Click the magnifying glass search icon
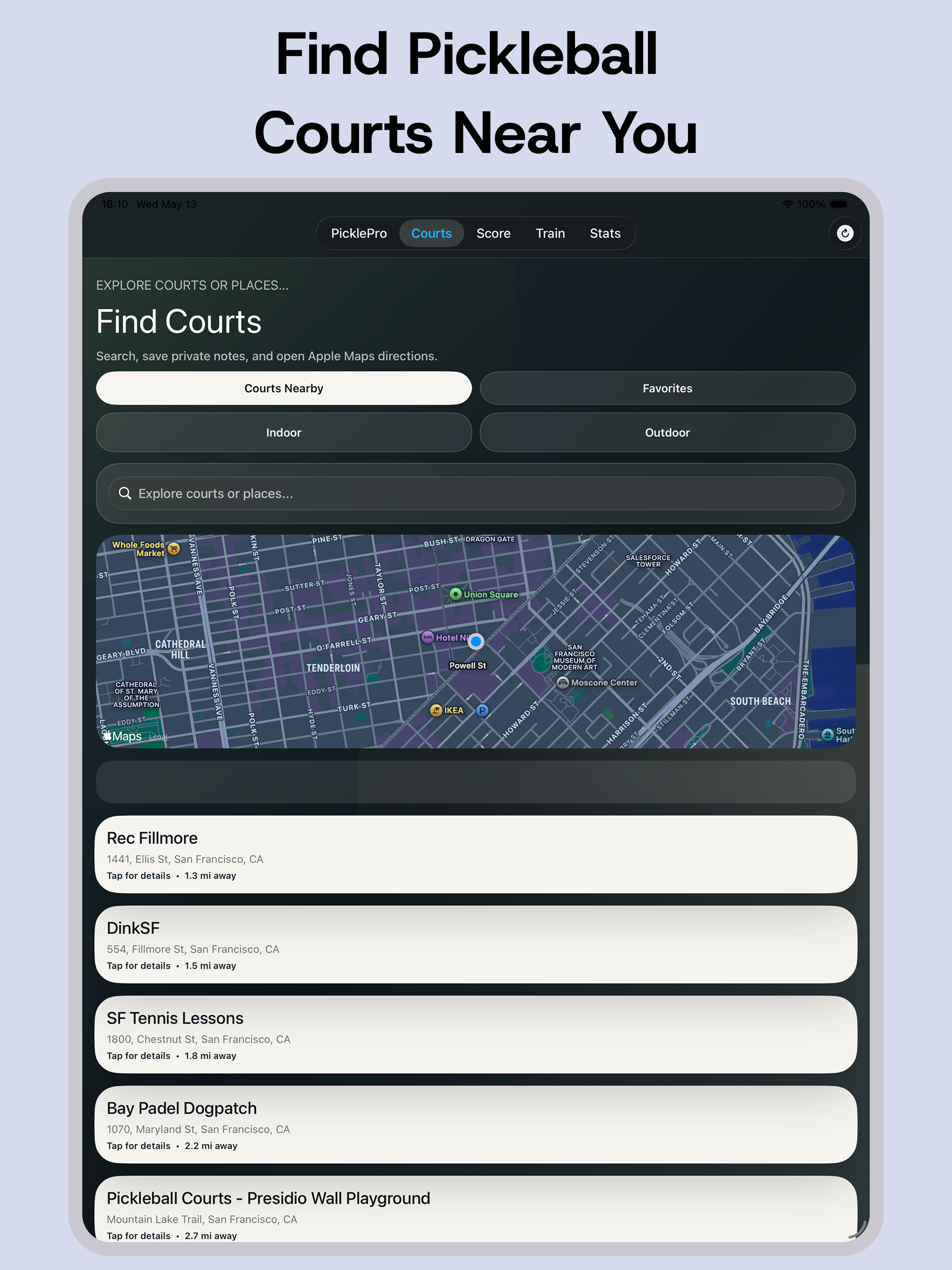 (125, 493)
